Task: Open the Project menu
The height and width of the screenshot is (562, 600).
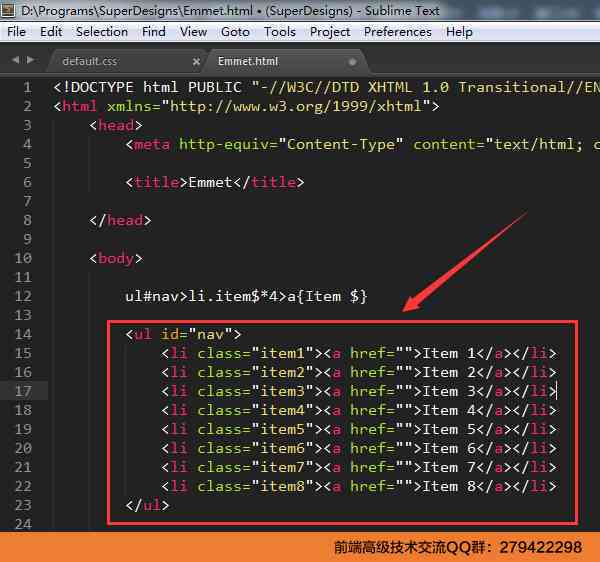Action: 330,32
